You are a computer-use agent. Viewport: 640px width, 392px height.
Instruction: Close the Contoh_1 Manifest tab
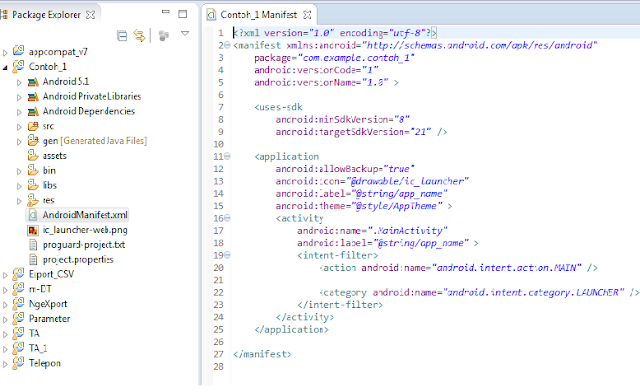307,15
